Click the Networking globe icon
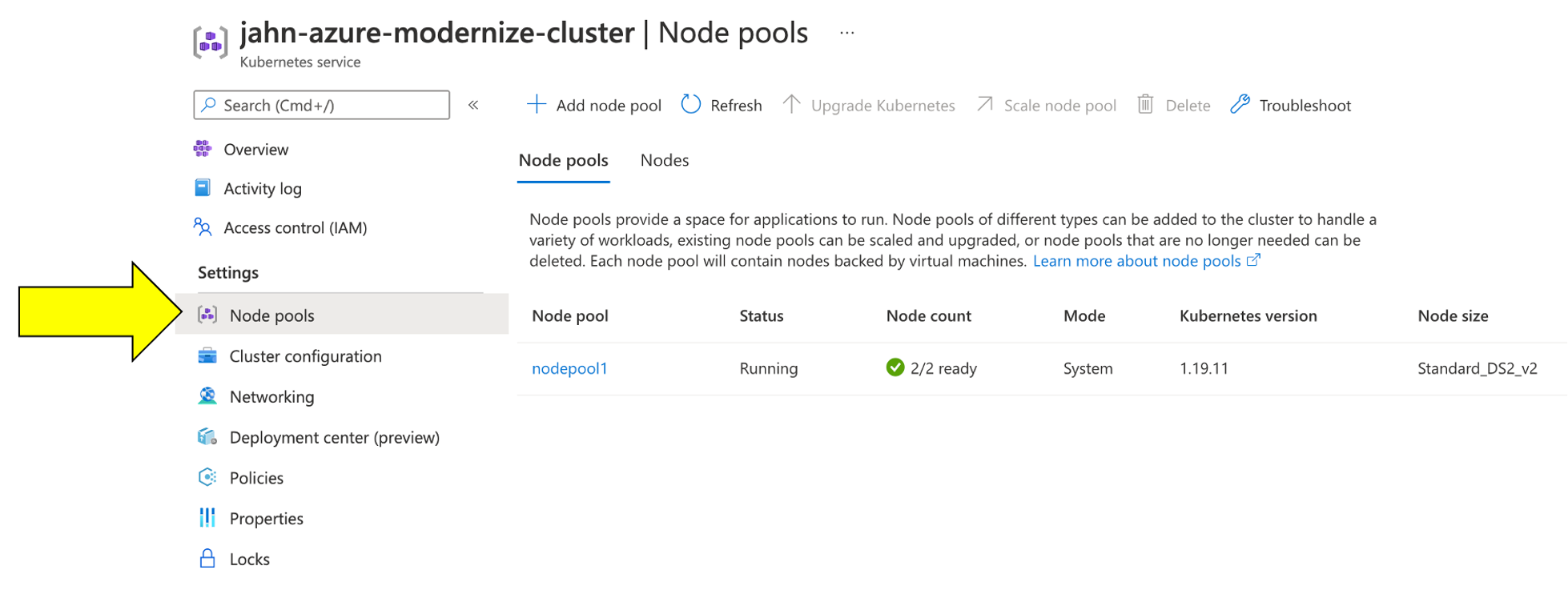The width and height of the screenshot is (1568, 590). 207,396
